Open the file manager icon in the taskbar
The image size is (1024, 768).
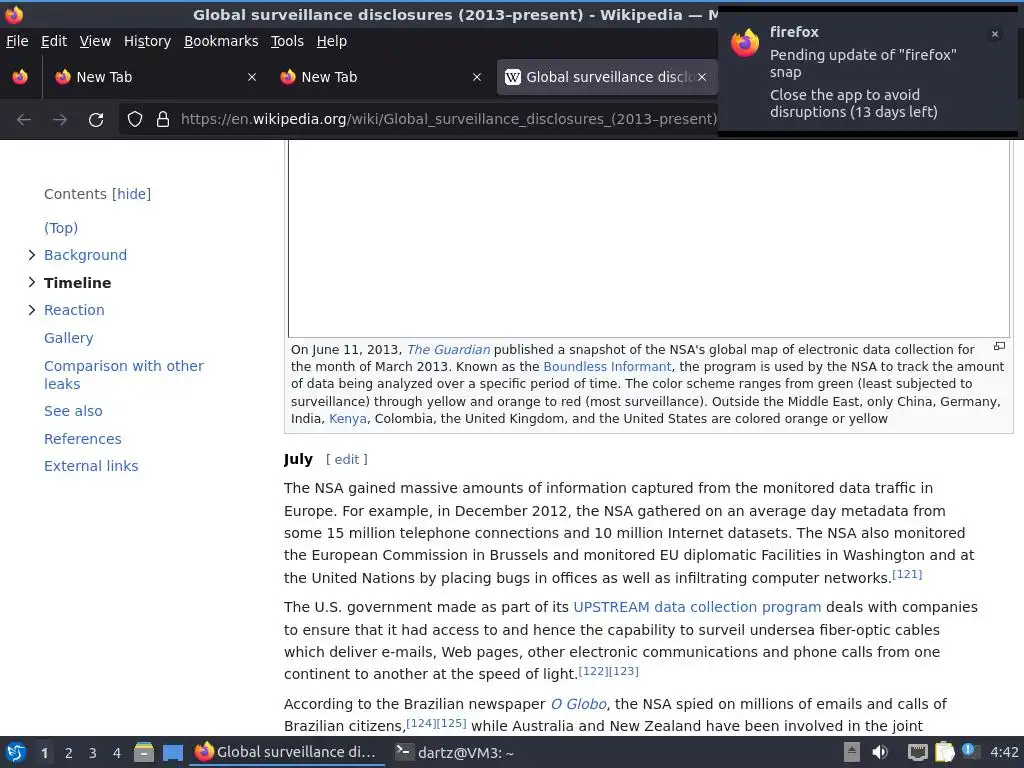coord(144,752)
